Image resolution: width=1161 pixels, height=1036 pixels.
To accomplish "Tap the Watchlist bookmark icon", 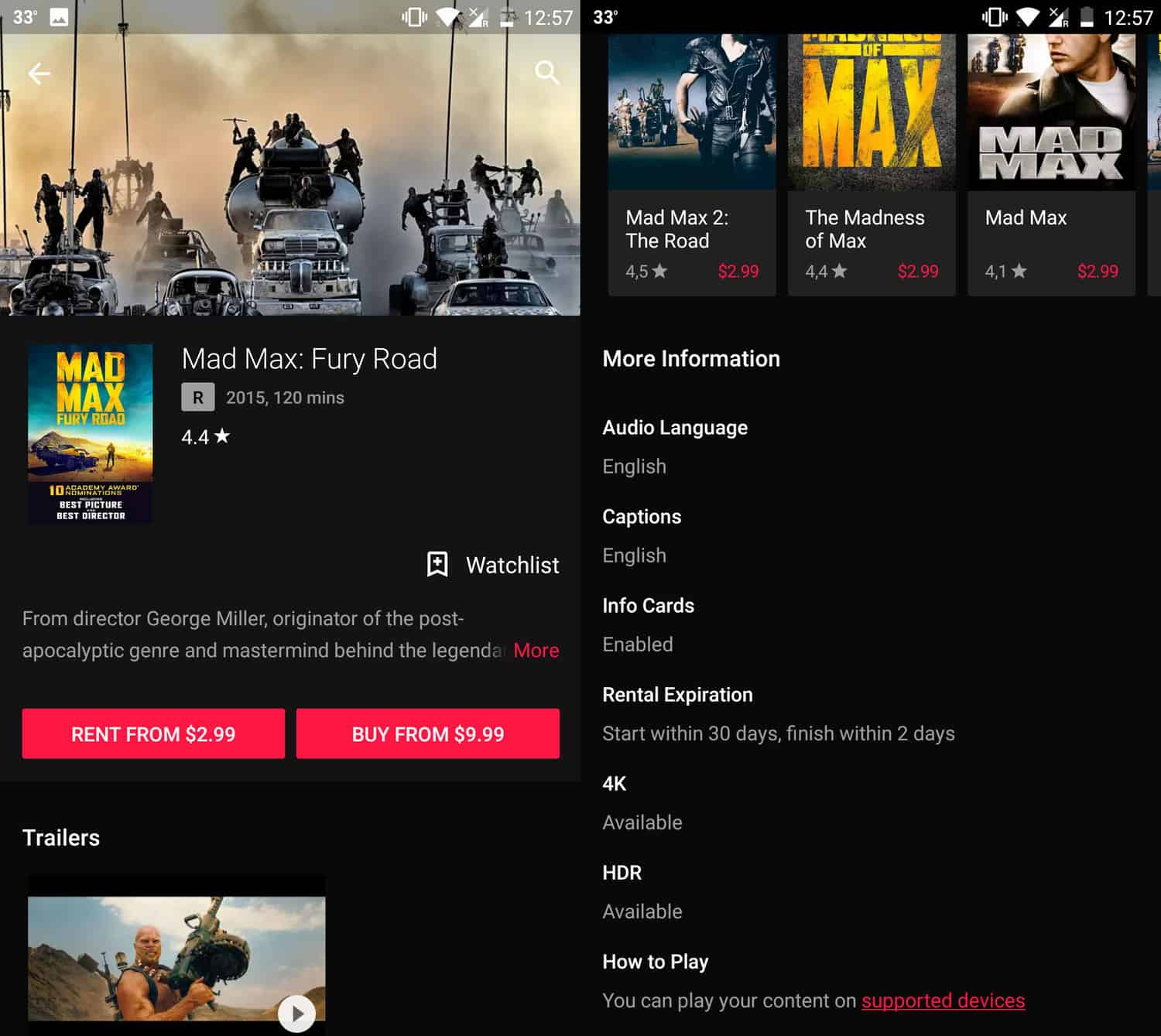I will point(437,564).
